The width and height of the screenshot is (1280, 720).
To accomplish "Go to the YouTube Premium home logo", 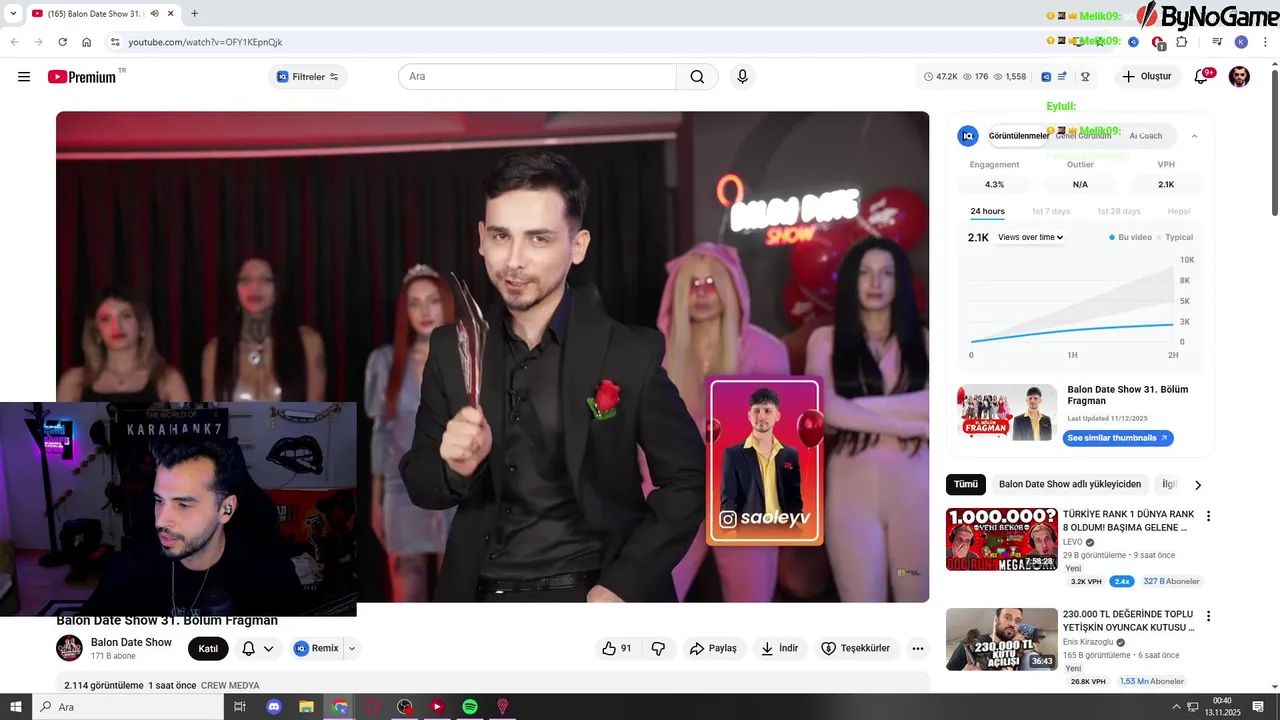I will pyautogui.click(x=82, y=77).
